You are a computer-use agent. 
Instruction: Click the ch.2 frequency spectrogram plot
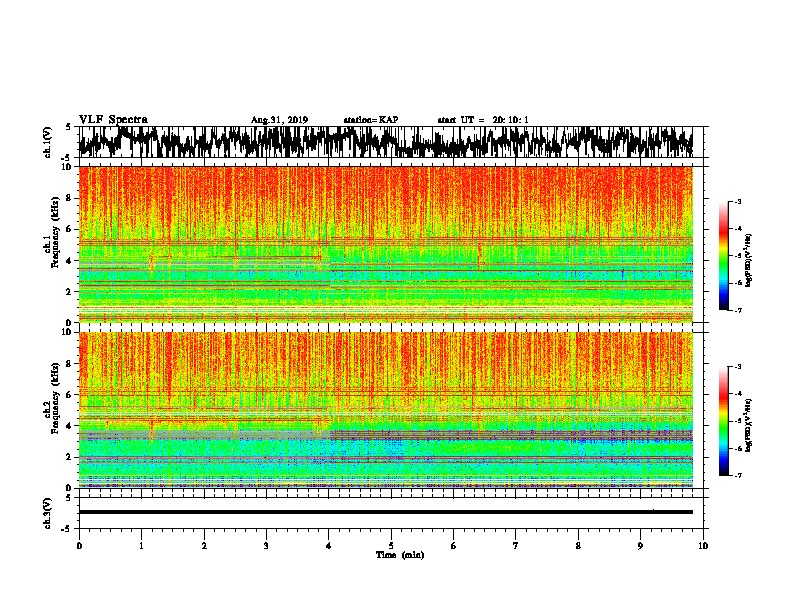[x=385, y=410]
